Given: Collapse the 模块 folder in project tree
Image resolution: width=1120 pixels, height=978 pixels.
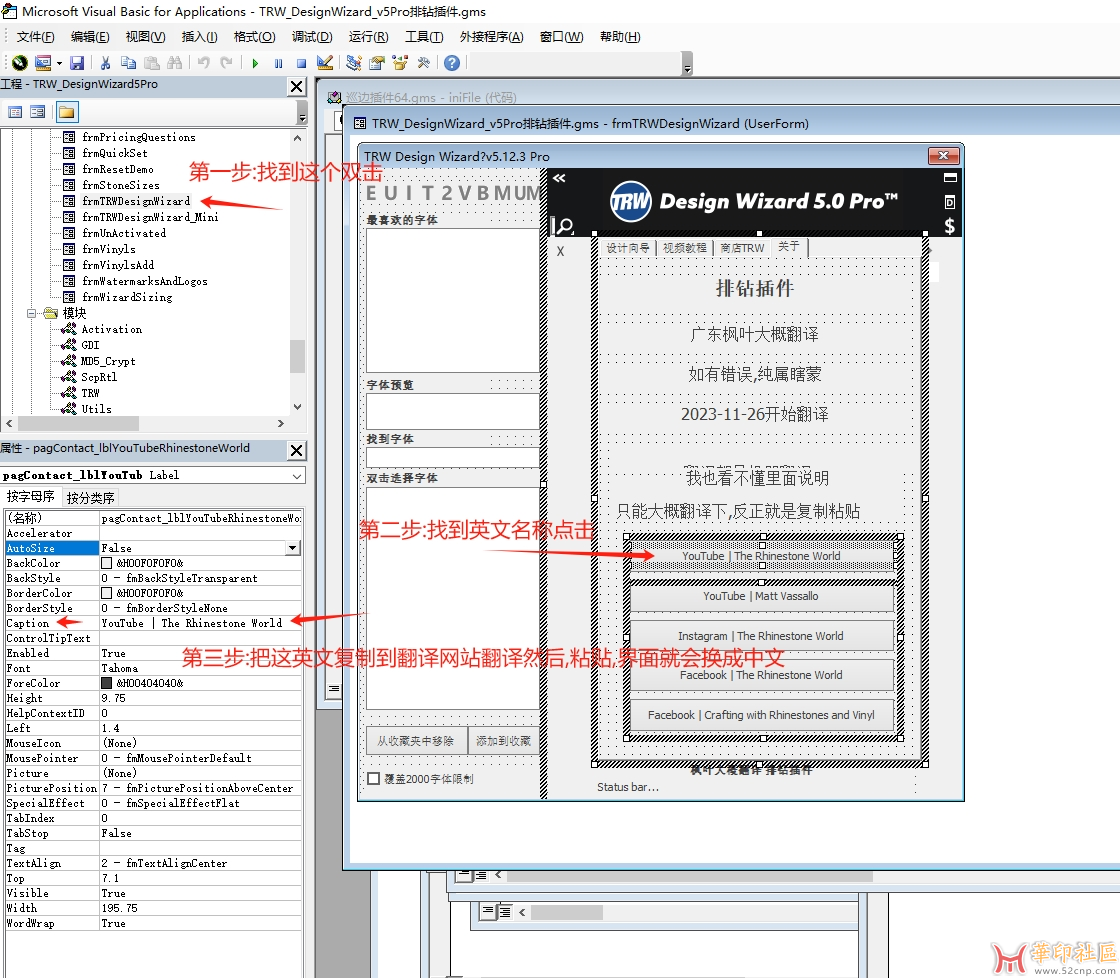Looking at the screenshot, I should [x=31, y=313].
